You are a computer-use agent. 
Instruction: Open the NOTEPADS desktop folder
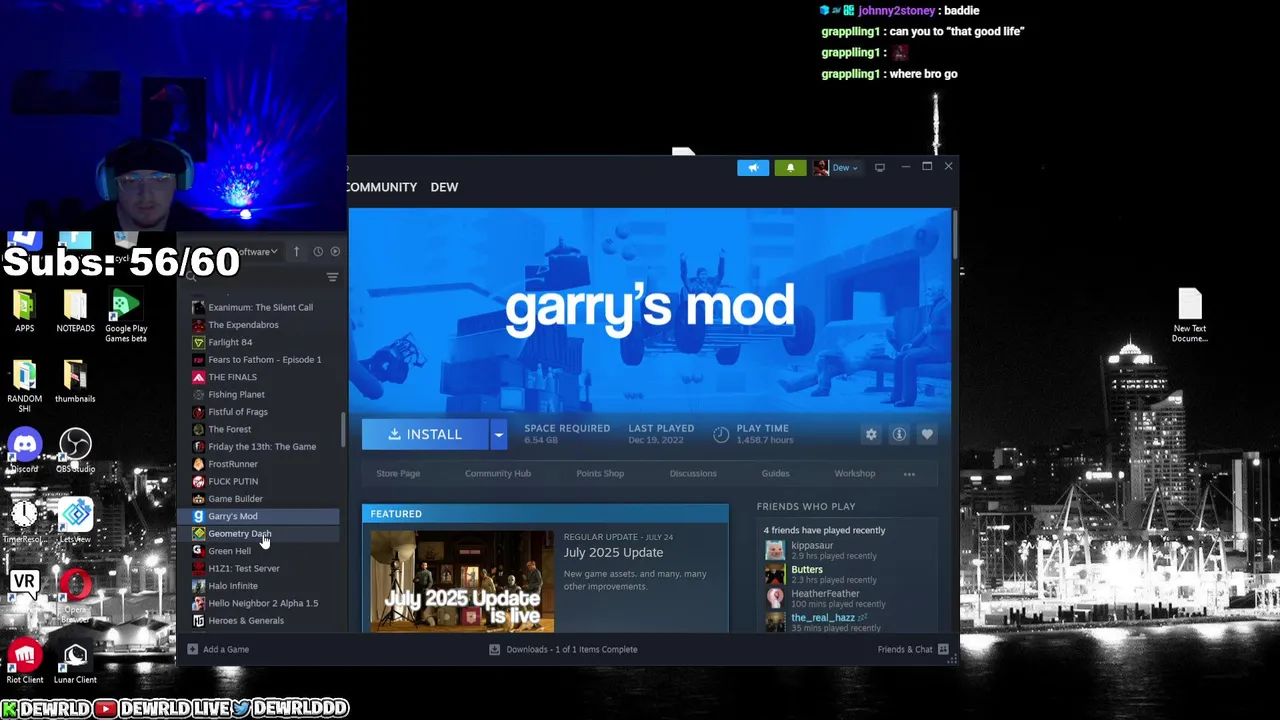pyautogui.click(x=75, y=311)
